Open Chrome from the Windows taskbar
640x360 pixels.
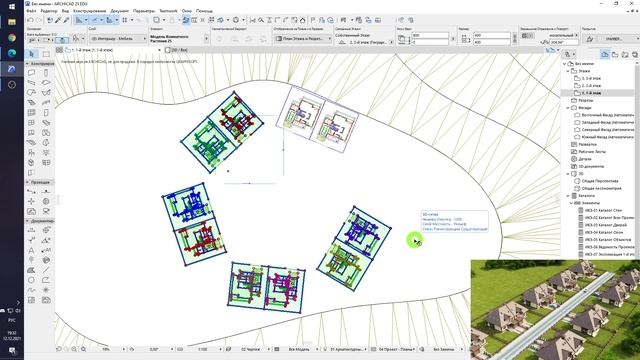point(12,38)
